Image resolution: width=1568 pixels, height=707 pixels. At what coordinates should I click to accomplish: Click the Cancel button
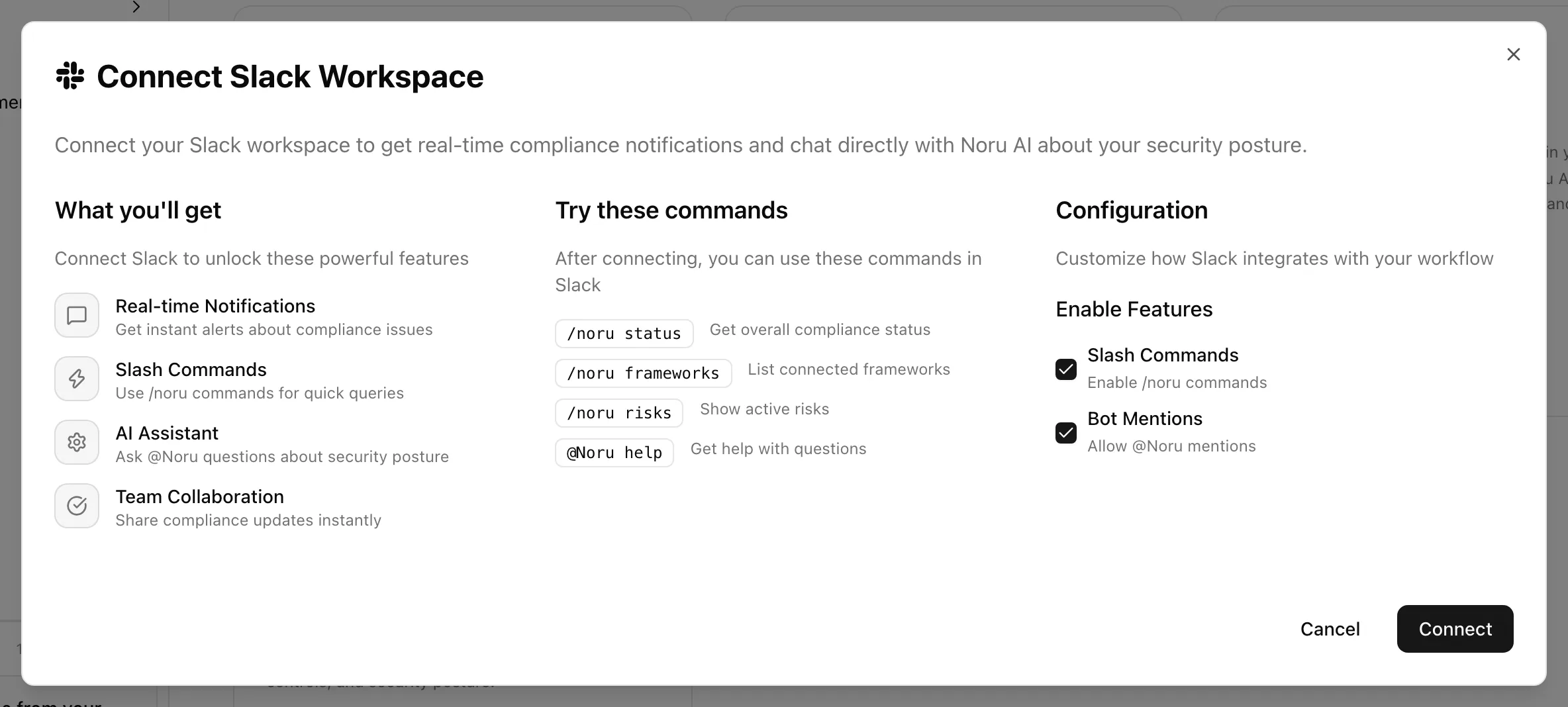tap(1330, 629)
